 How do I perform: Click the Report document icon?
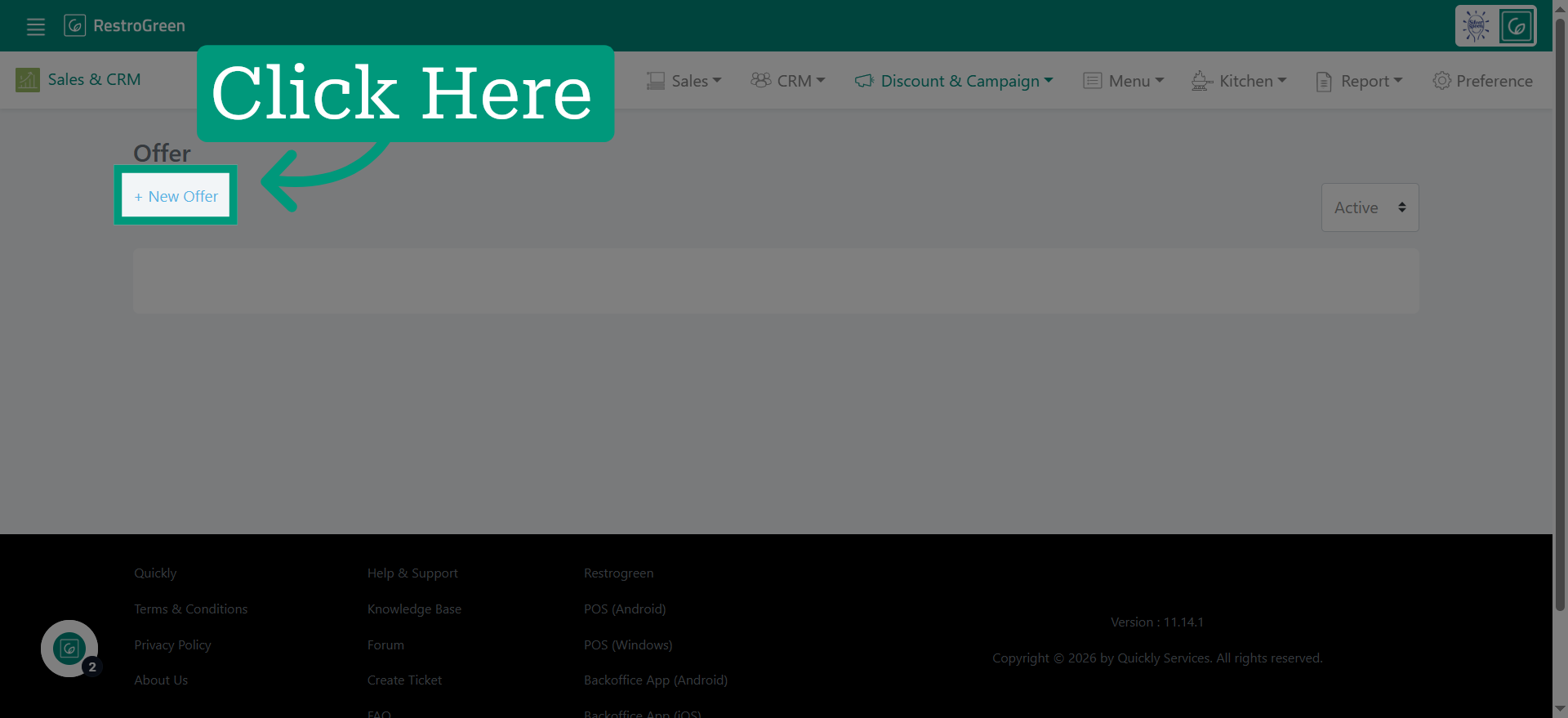point(1324,82)
